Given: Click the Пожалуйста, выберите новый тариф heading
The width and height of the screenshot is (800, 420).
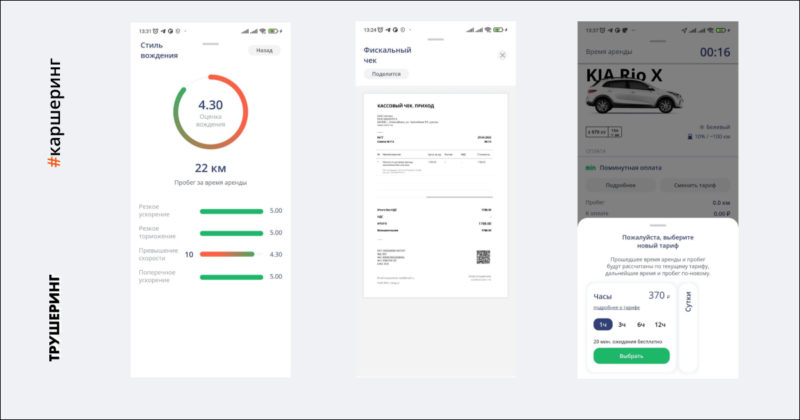Looking at the screenshot, I should click(x=658, y=241).
